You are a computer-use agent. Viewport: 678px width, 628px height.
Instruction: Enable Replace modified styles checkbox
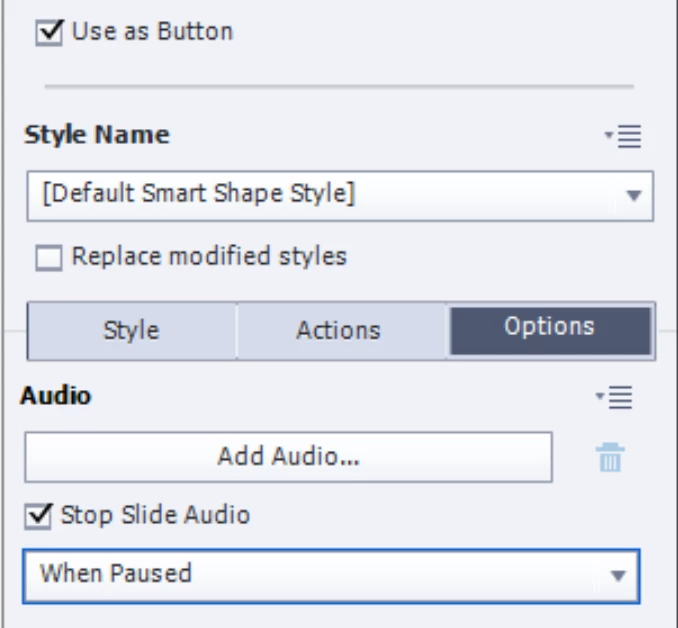point(49,258)
